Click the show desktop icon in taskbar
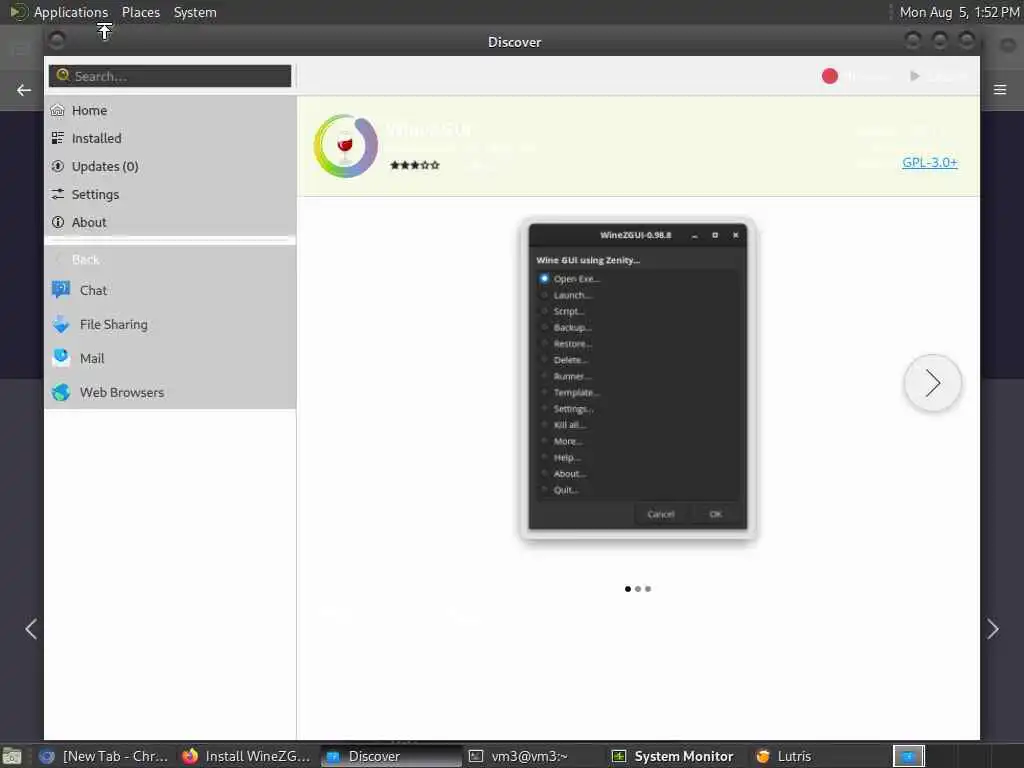 pyautogui.click(x=12, y=757)
